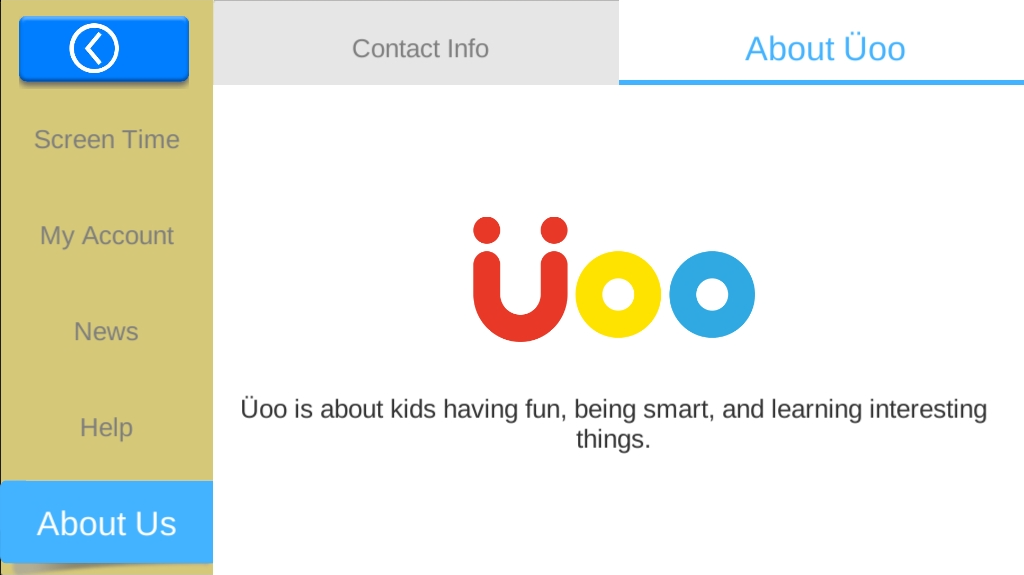This screenshot has width=1024, height=575.
Task: Click the white center of the blue o
Action: (712, 294)
